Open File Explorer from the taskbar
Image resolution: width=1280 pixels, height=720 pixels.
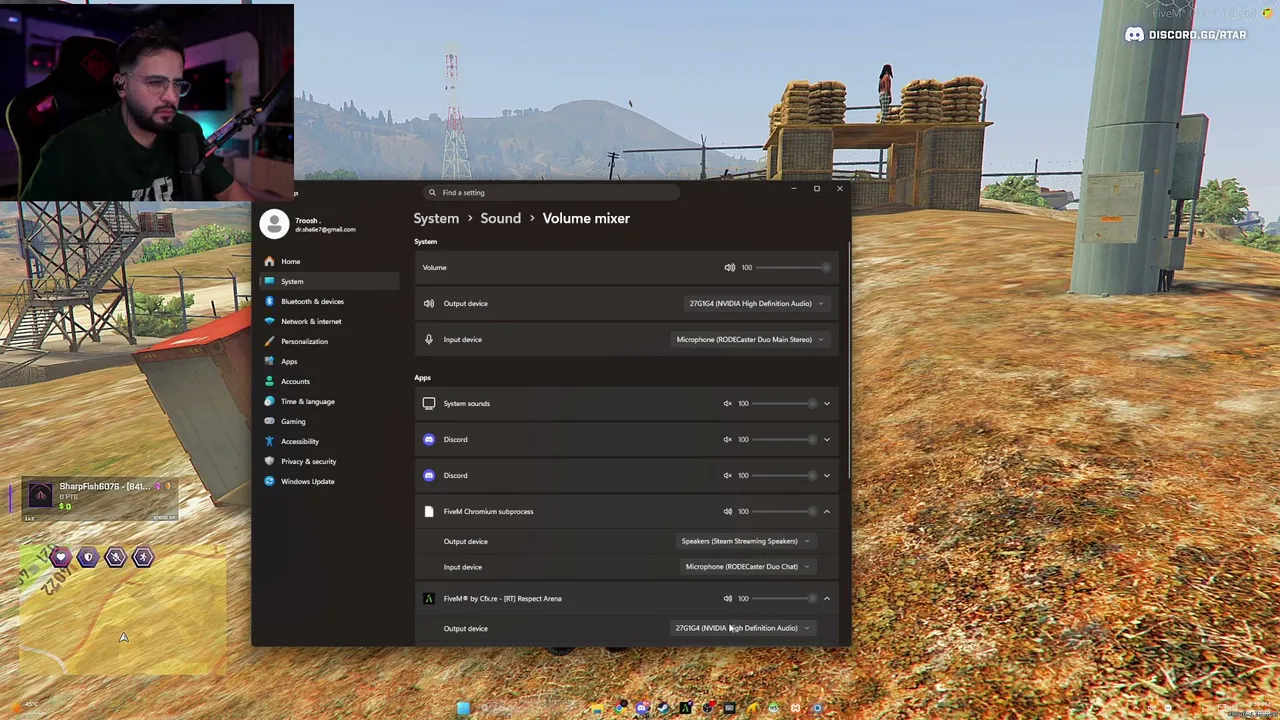click(x=597, y=709)
